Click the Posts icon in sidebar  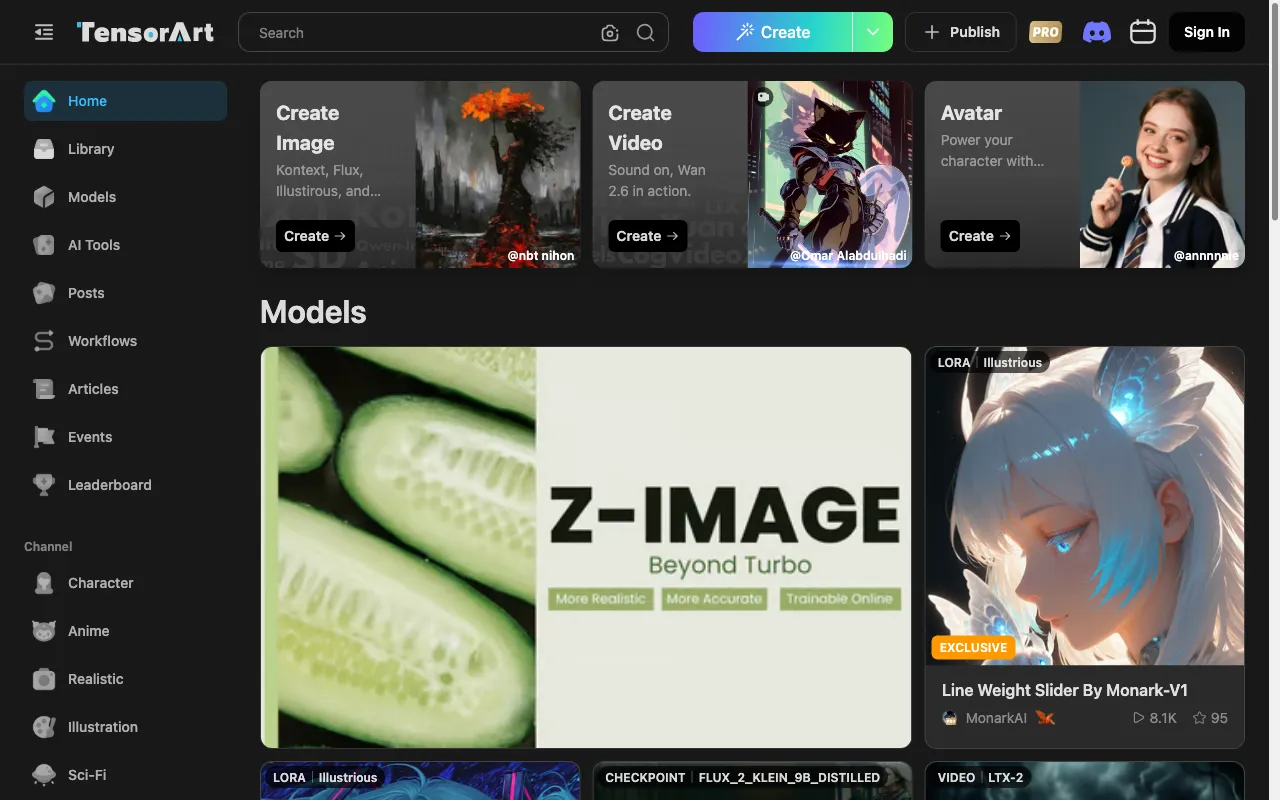coord(44,293)
